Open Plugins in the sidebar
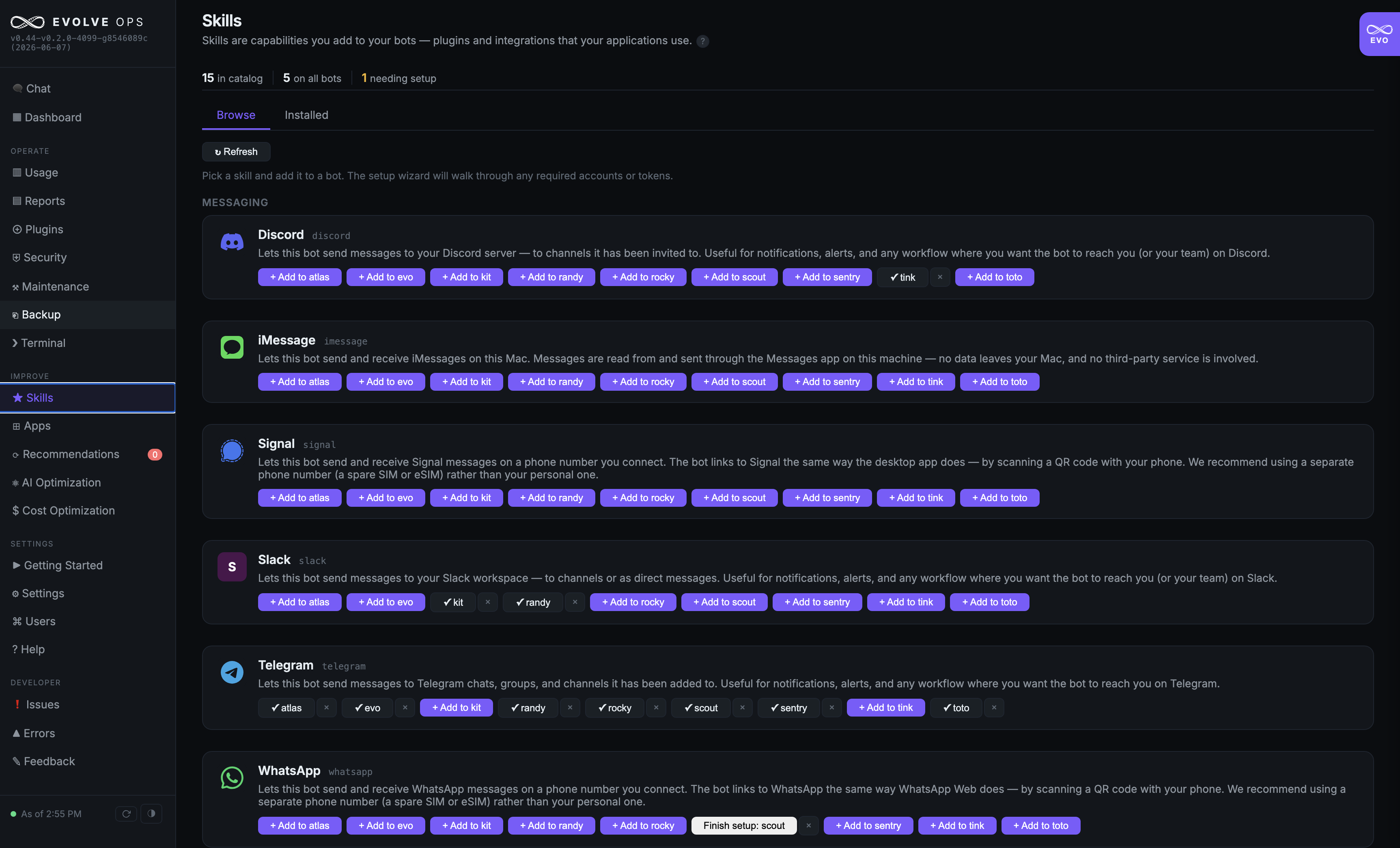Screen dimensions: 1400x848 pos(88,230)
